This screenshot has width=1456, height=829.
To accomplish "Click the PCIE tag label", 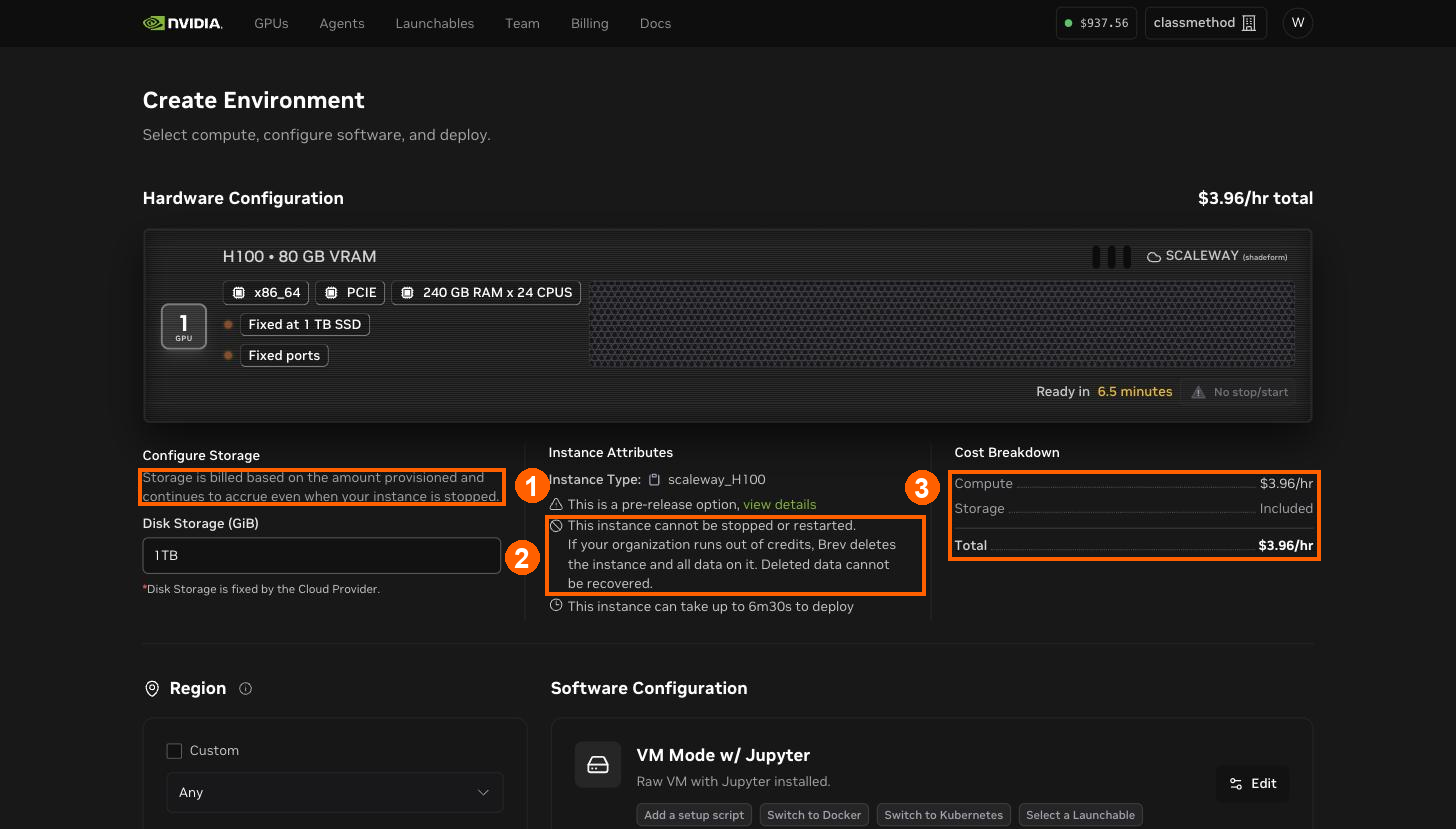I will coord(351,293).
